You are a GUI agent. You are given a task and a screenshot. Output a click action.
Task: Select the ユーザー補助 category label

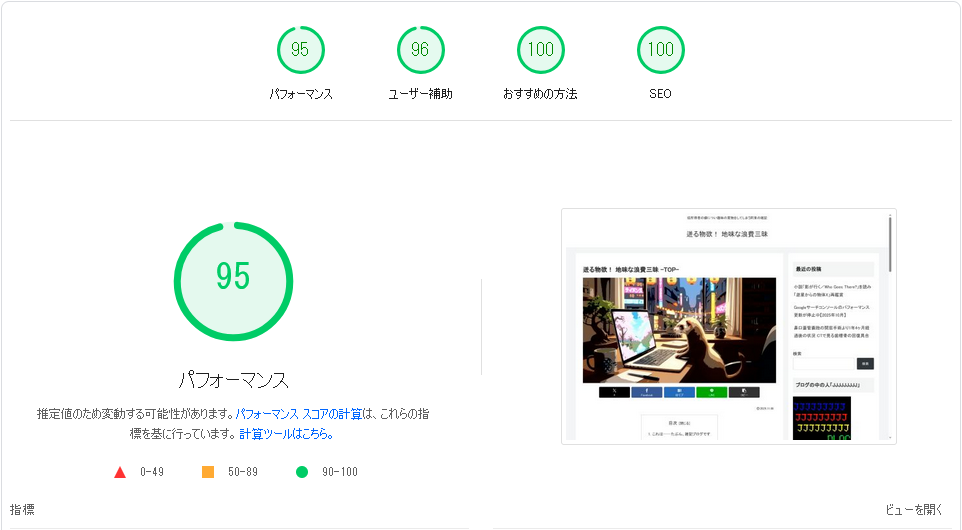click(x=420, y=94)
